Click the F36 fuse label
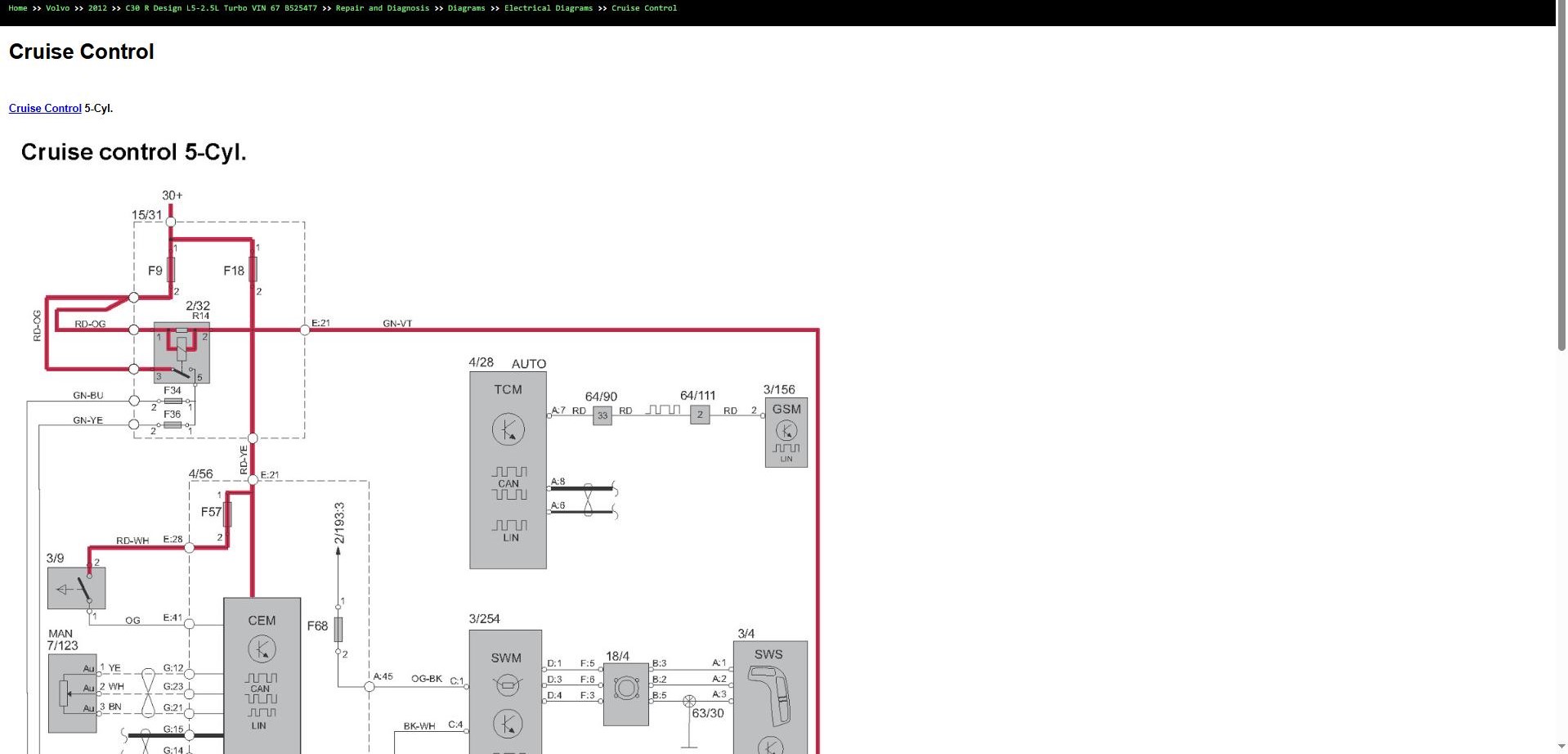 [172, 415]
